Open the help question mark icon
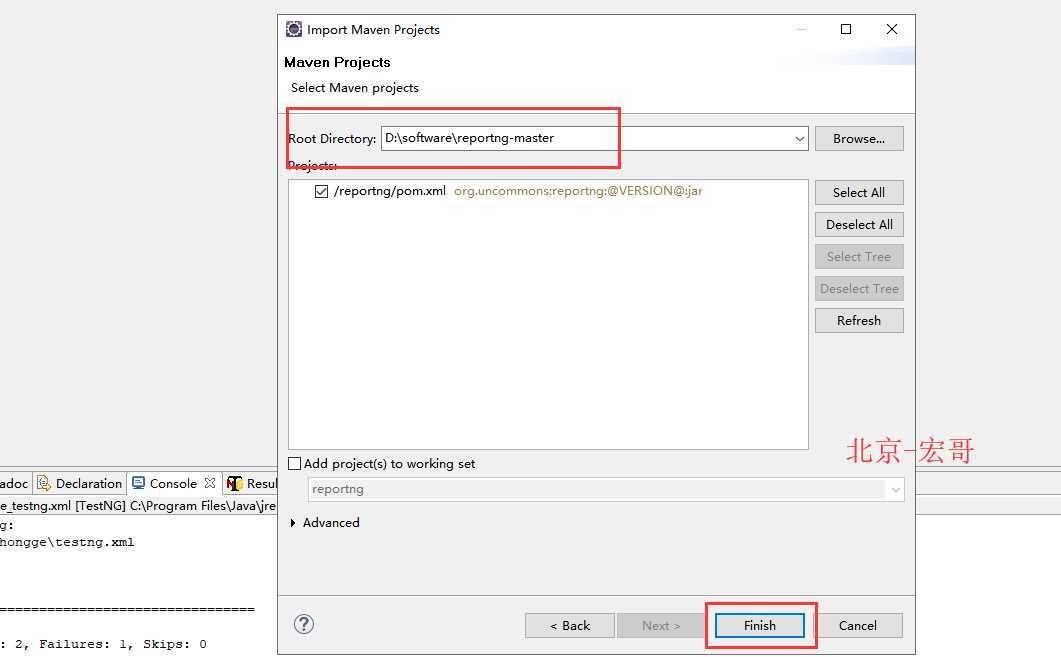The height and width of the screenshot is (657, 1061). (304, 624)
